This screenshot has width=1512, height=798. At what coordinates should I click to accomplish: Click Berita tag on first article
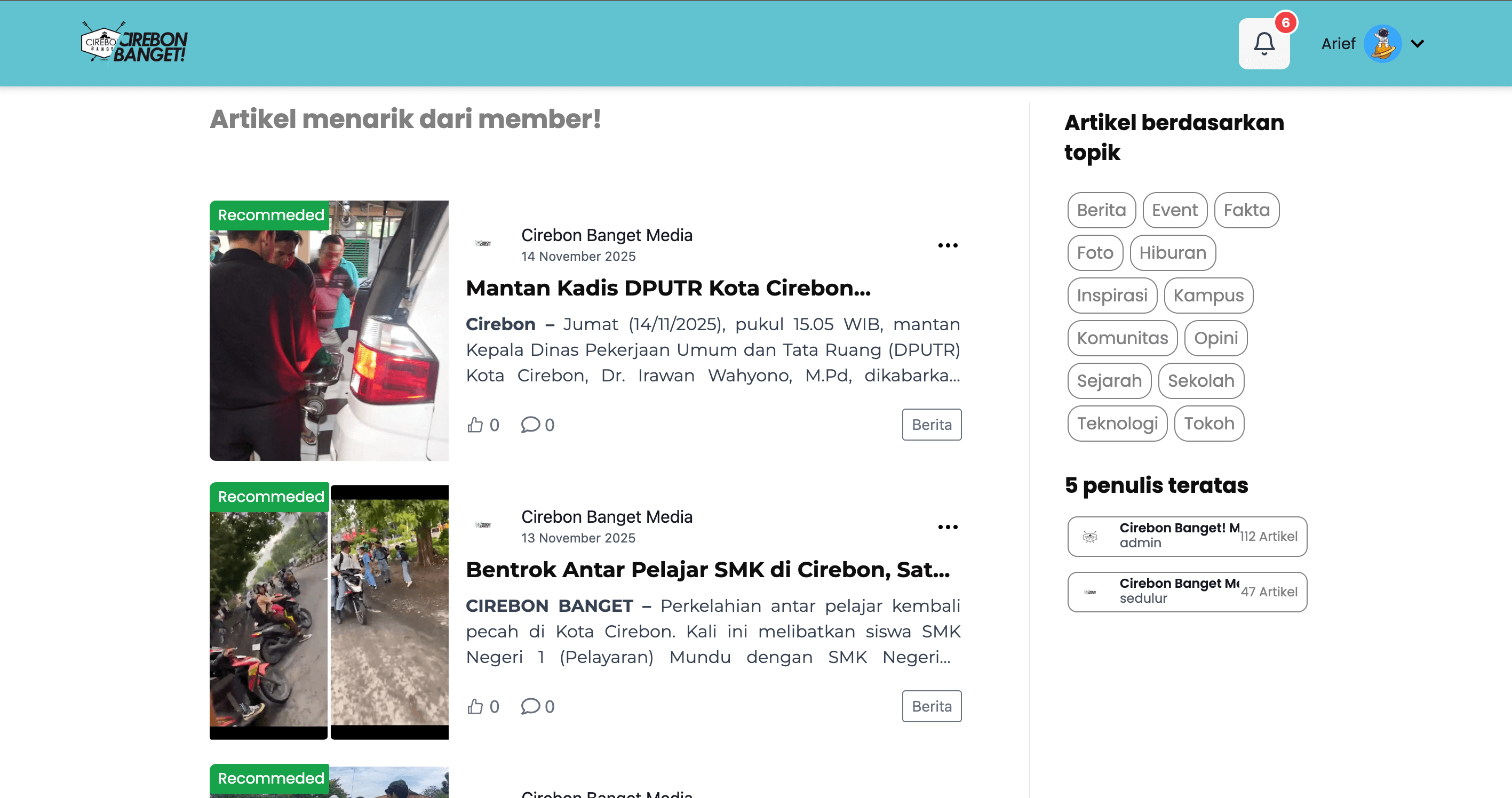(931, 424)
